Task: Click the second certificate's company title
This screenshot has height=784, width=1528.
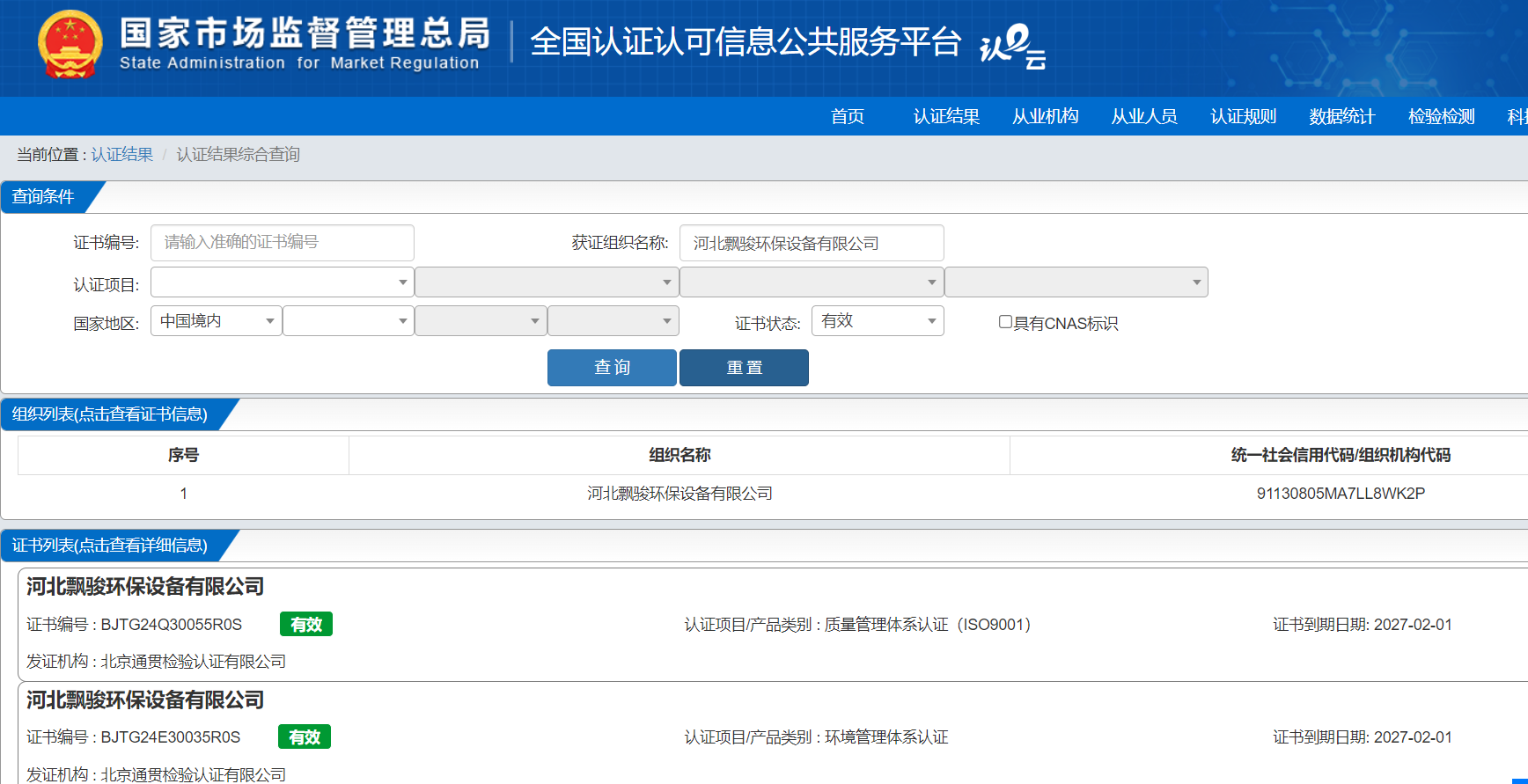Action: coord(145,700)
